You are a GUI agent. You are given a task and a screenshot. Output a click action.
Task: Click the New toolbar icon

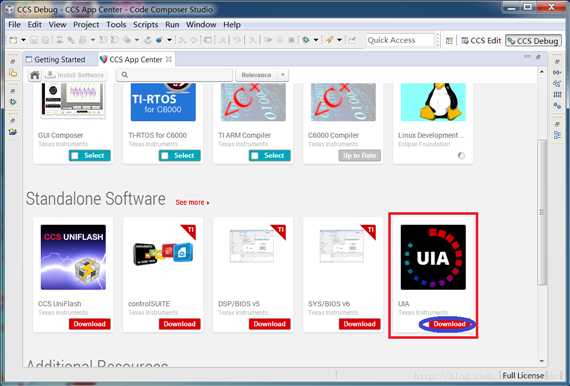point(13,40)
